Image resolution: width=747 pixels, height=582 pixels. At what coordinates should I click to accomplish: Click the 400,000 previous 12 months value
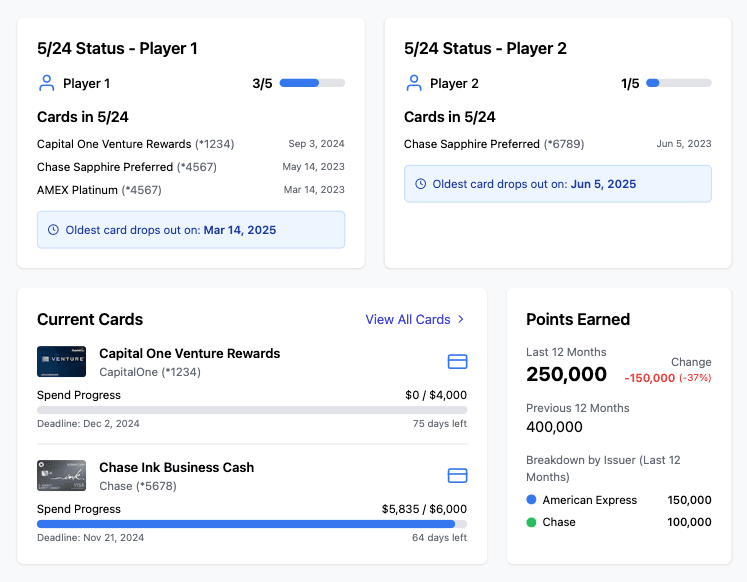click(554, 427)
